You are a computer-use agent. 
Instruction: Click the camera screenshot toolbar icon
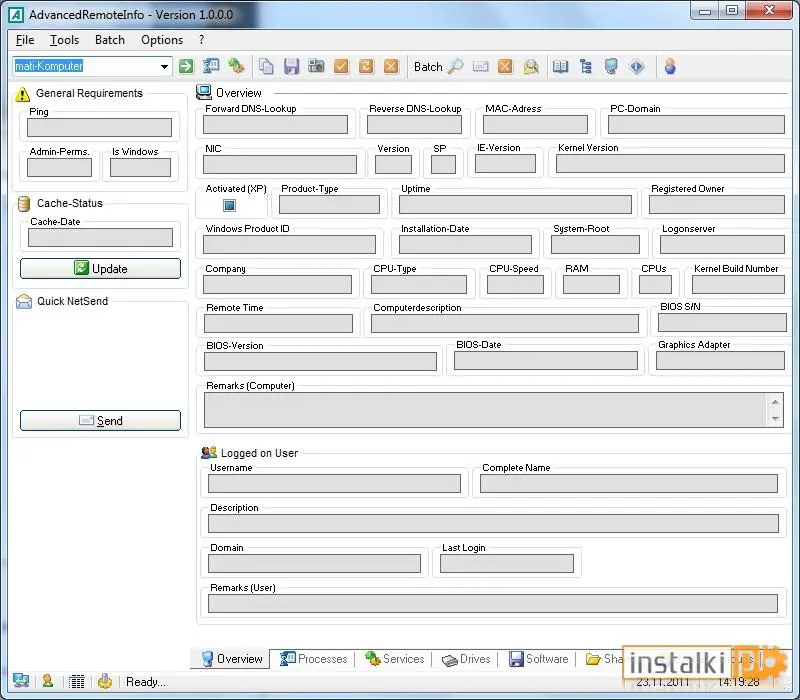click(x=316, y=66)
